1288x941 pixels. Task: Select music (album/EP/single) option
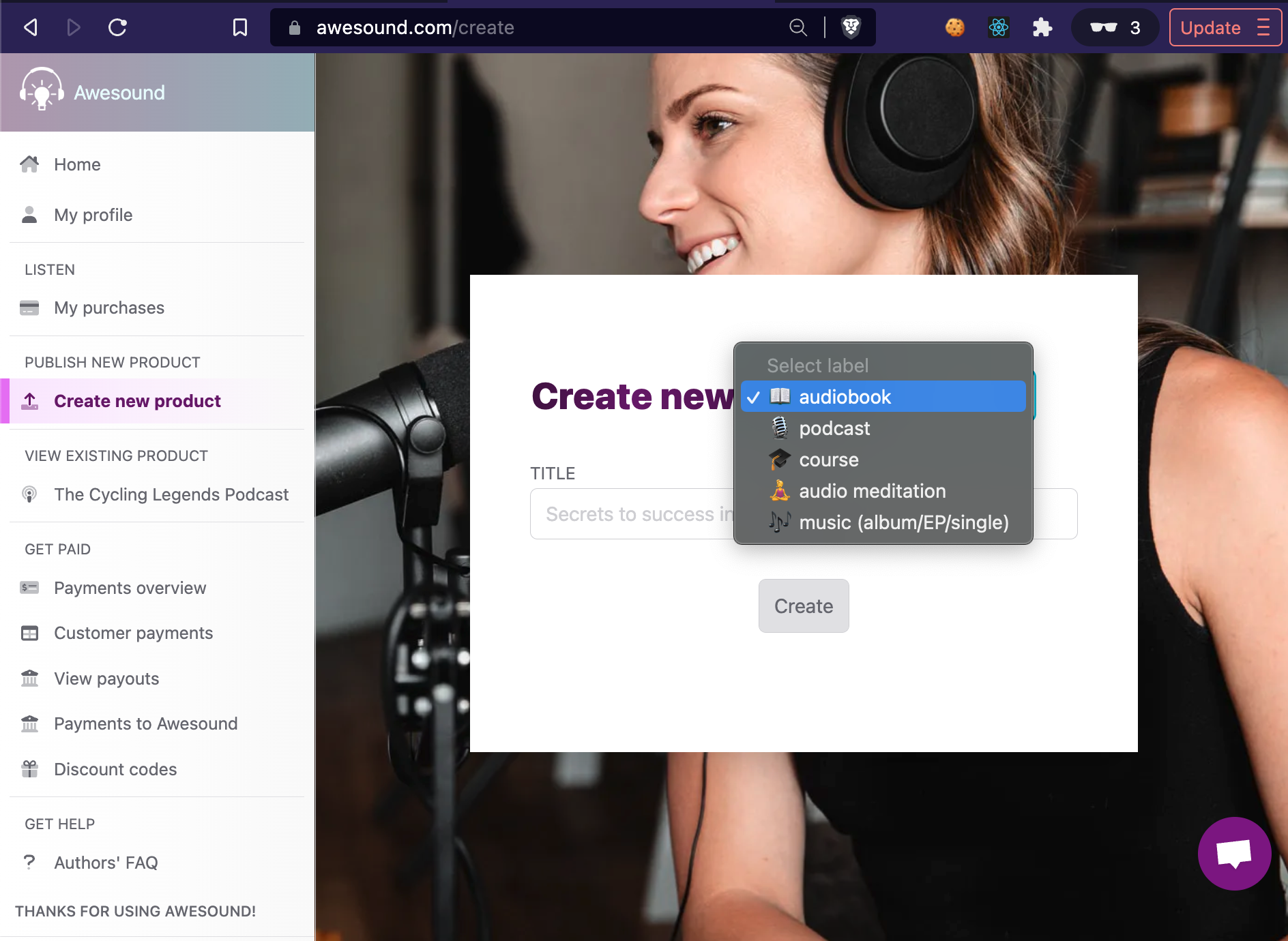pos(903,522)
